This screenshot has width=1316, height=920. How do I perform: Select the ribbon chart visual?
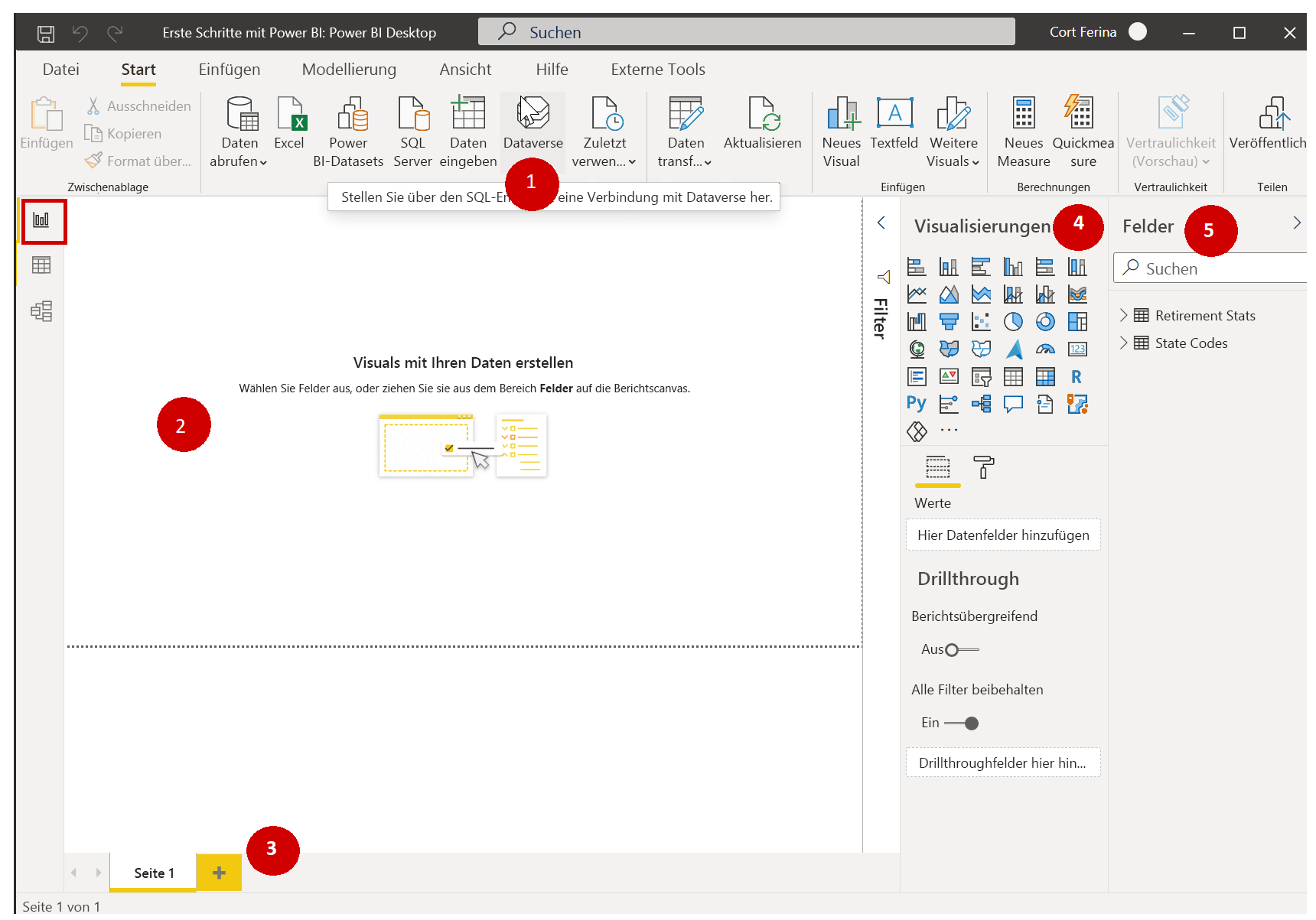click(1077, 294)
